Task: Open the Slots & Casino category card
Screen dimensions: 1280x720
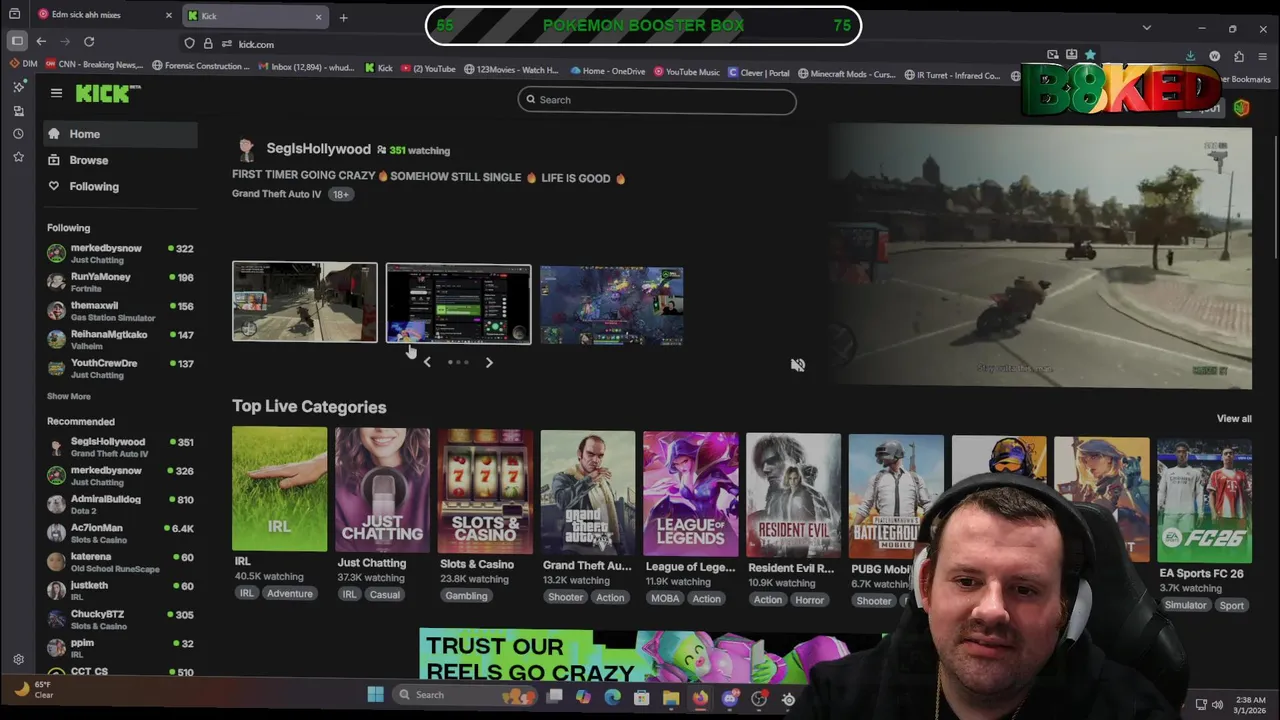Action: click(x=485, y=492)
